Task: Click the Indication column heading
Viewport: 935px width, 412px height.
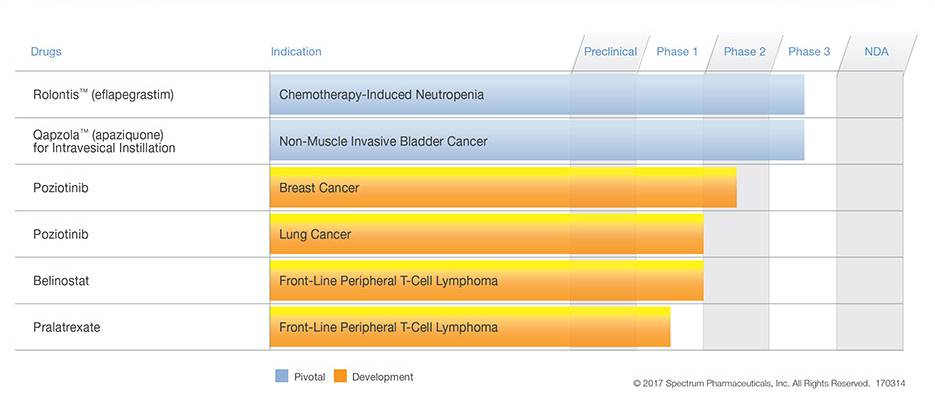Action: [296, 52]
